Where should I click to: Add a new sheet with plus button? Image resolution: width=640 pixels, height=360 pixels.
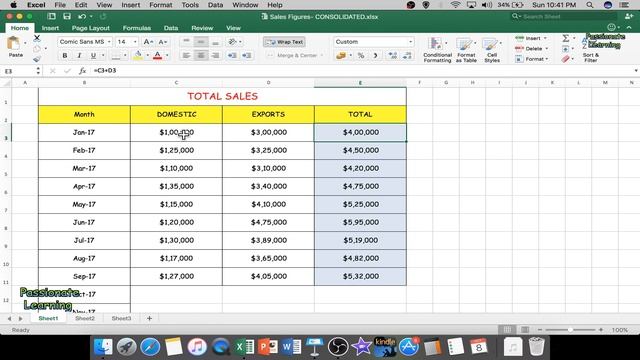(149, 318)
